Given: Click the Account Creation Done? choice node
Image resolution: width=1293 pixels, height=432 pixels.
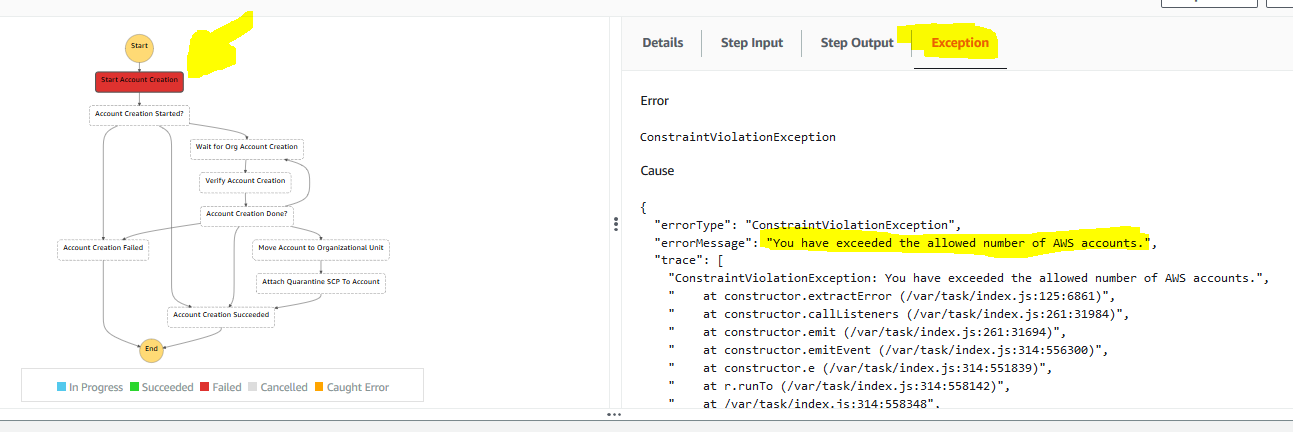Looking at the screenshot, I should click(246, 214).
